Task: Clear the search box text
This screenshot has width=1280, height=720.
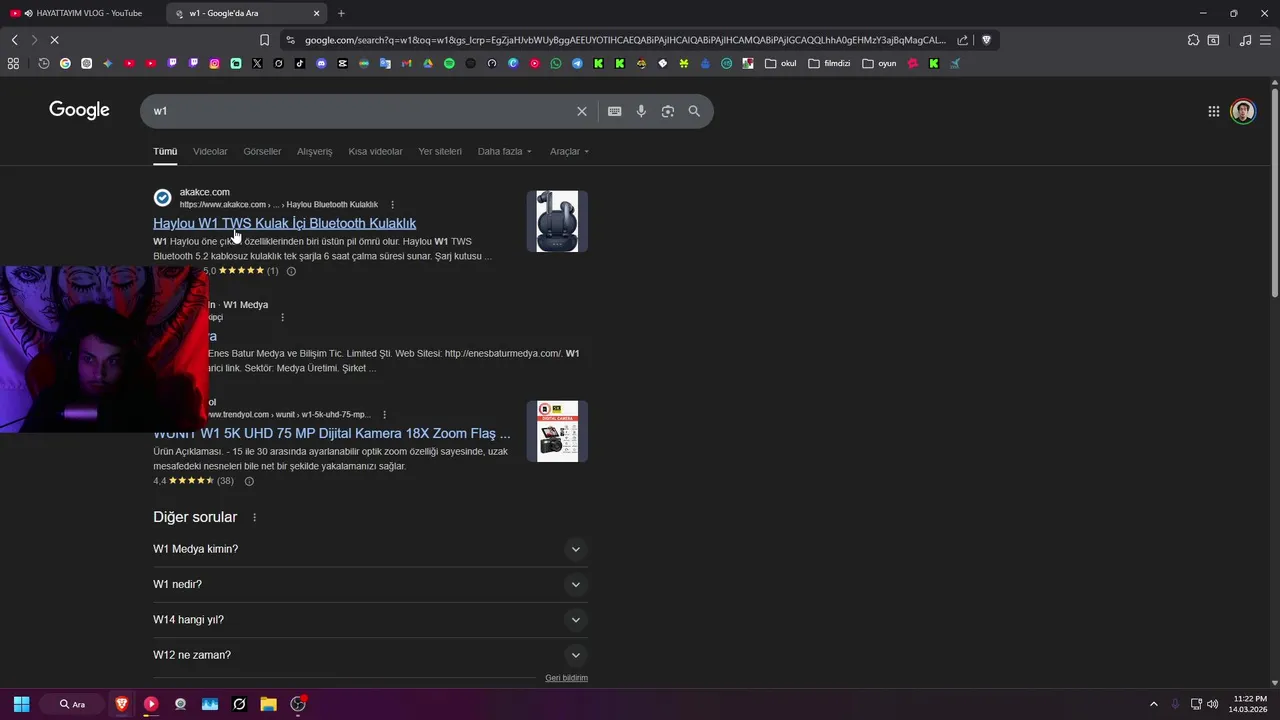Action: coord(581,111)
